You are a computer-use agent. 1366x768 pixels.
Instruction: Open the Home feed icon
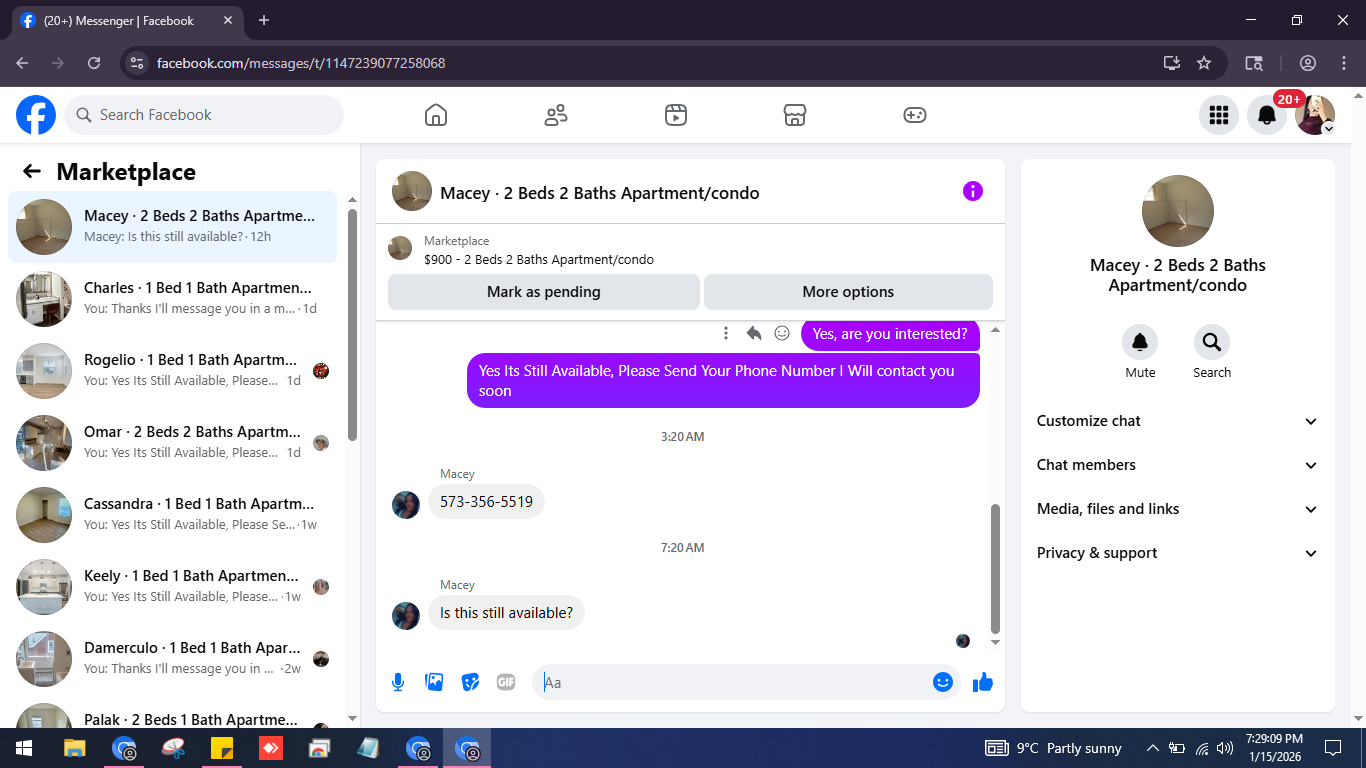(x=436, y=115)
